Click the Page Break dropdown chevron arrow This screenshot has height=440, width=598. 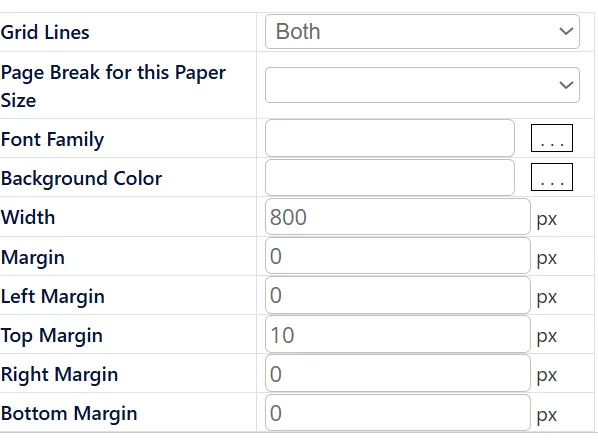click(566, 85)
